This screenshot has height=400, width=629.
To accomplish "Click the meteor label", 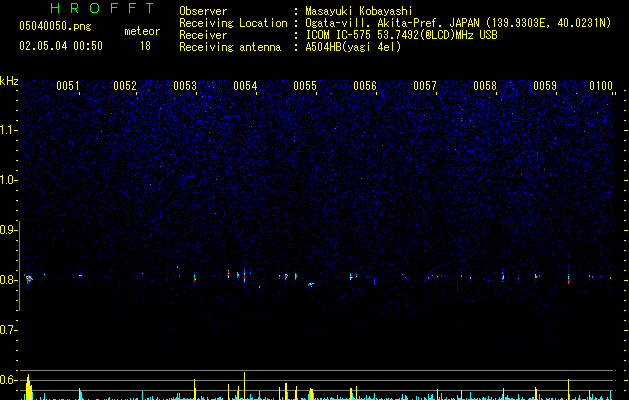I will pos(142,31).
